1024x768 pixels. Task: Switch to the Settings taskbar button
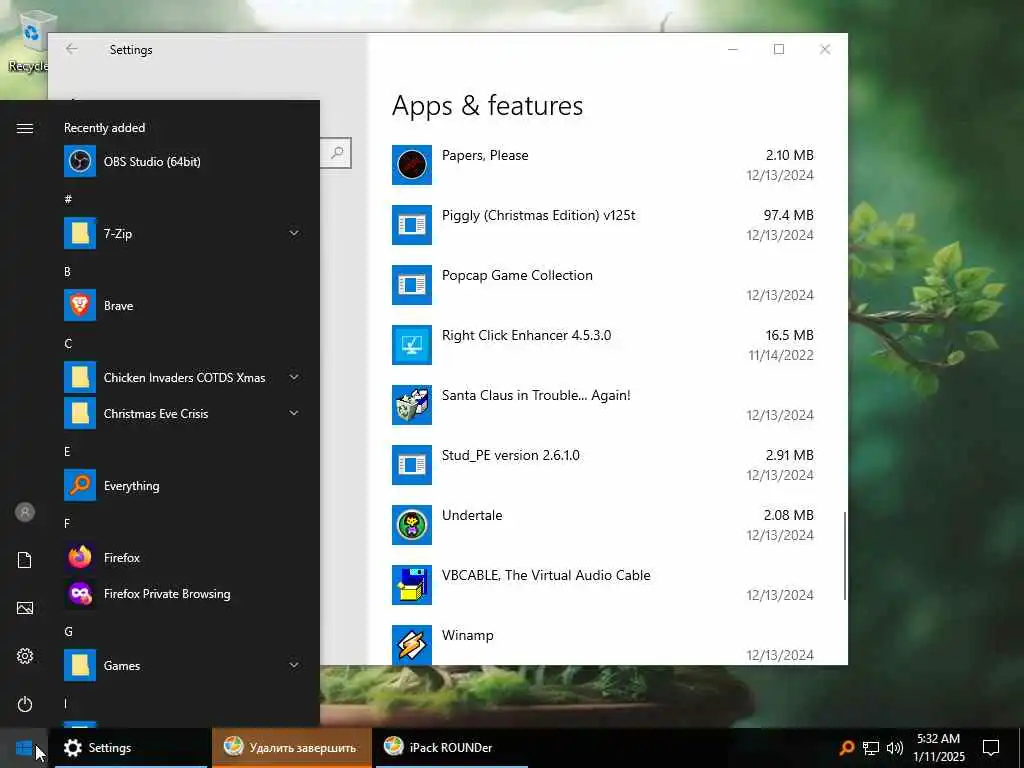(131, 748)
